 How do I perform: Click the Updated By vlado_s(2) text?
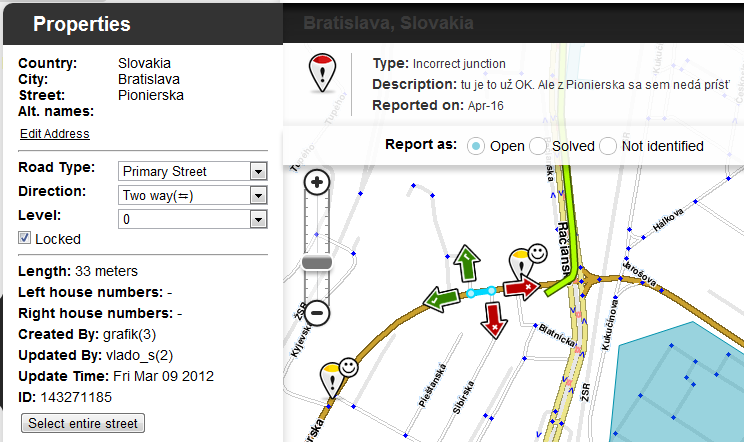tap(95, 355)
